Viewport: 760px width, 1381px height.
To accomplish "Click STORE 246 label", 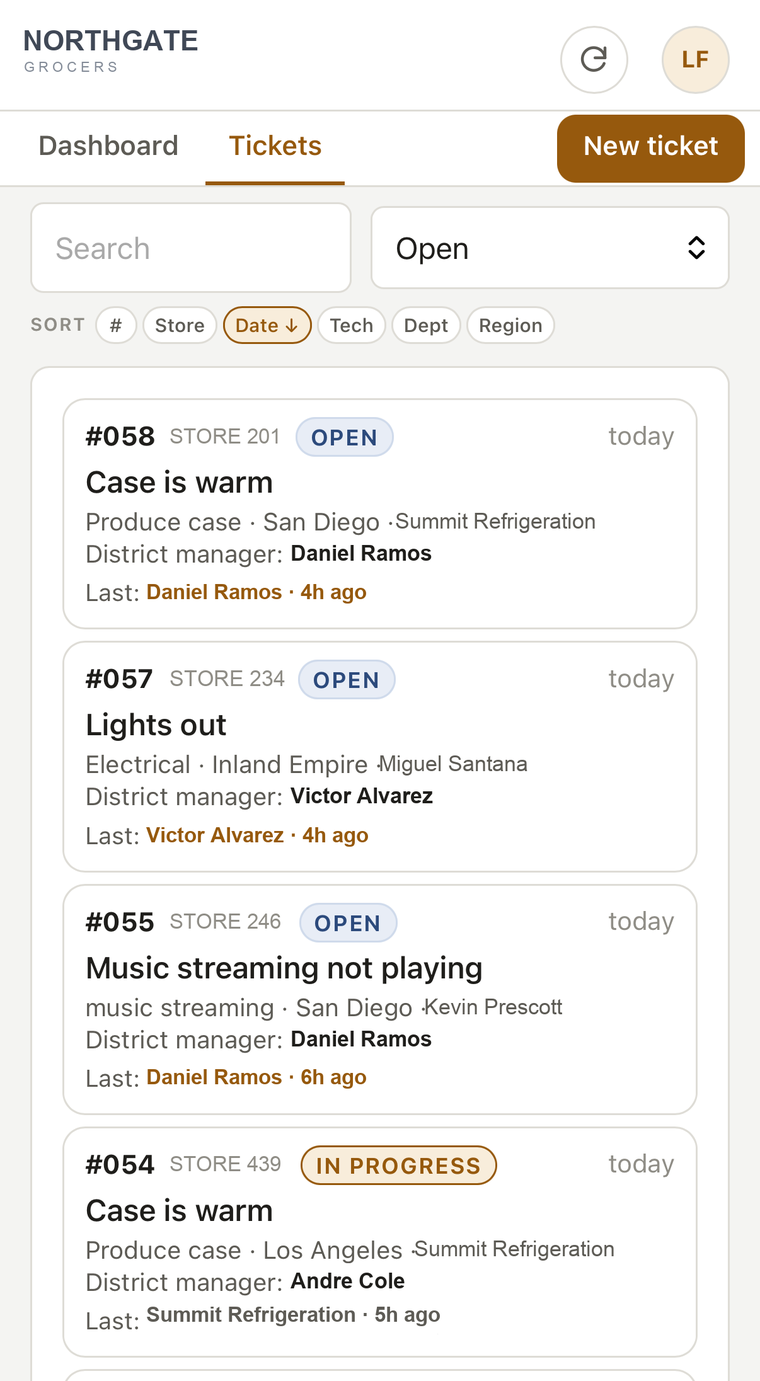I will tap(225, 921).
